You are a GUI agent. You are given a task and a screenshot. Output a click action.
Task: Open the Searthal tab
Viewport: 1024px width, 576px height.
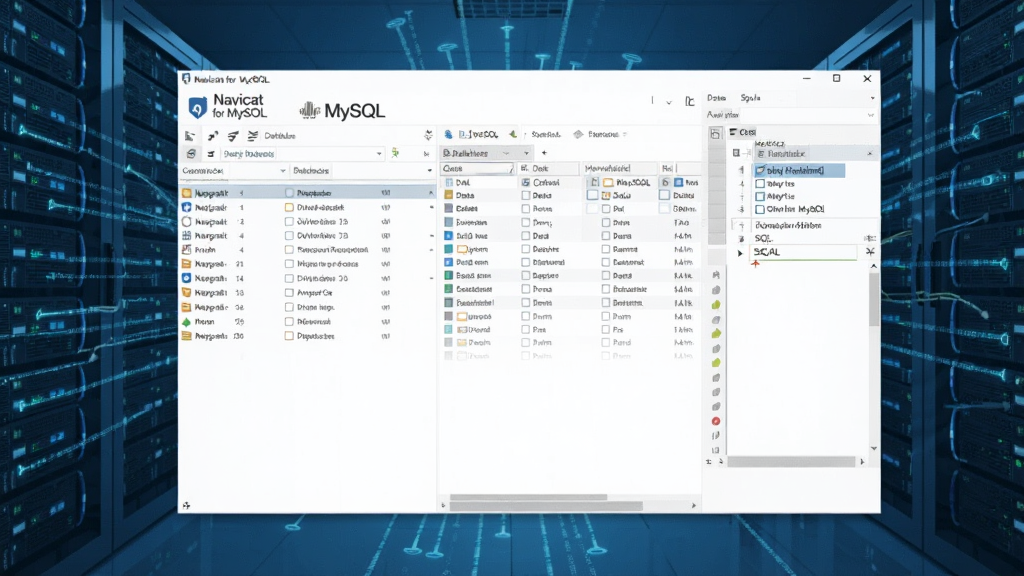point(546,135)
